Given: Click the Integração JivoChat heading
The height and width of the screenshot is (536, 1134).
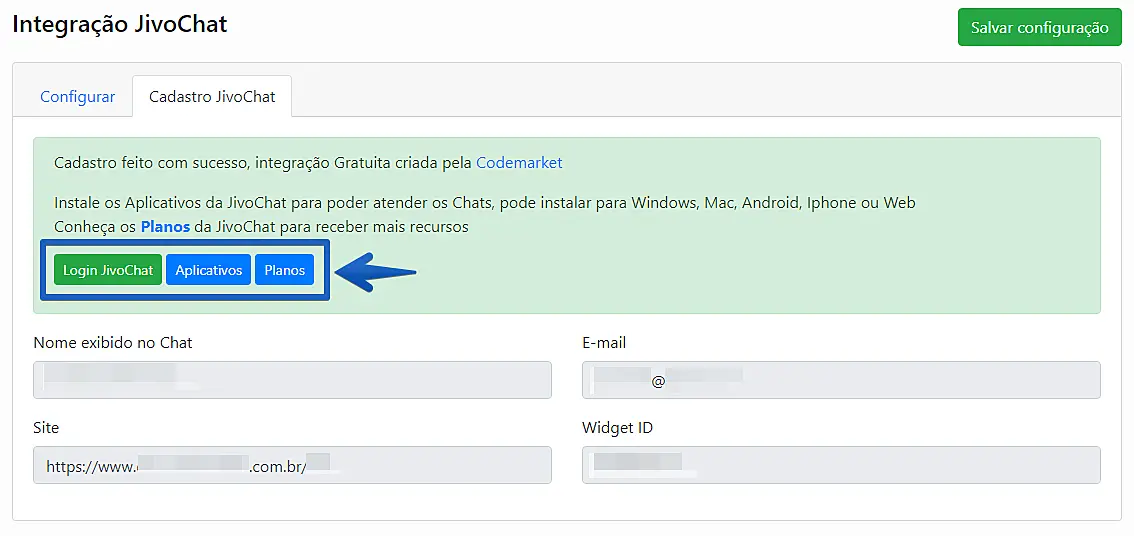Looking at the screenshot, I should coord(120,25).
